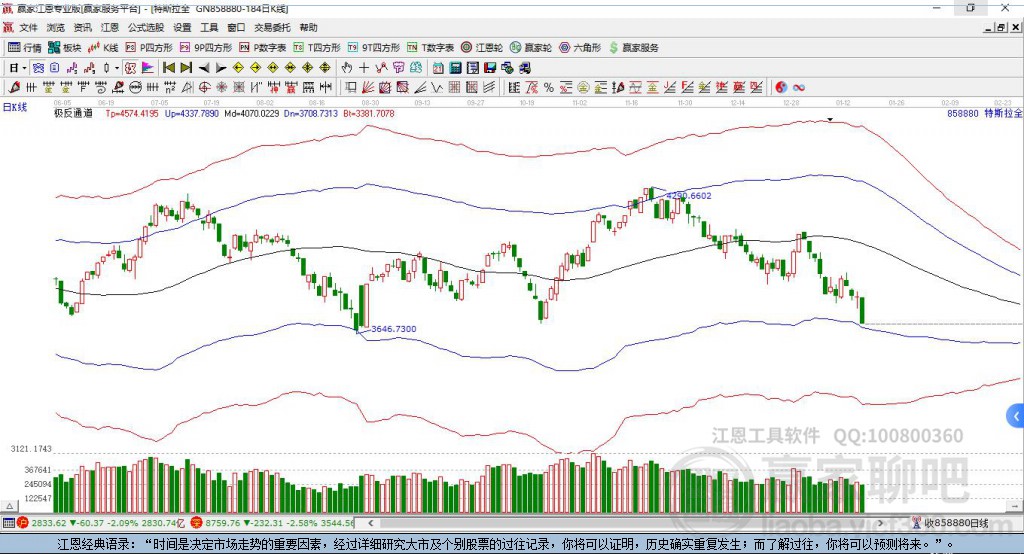Image resolution: width=1024 pixels, height=554 pixels.
Task: Select the circled crosshair target tool
Action: pos(204,87)
